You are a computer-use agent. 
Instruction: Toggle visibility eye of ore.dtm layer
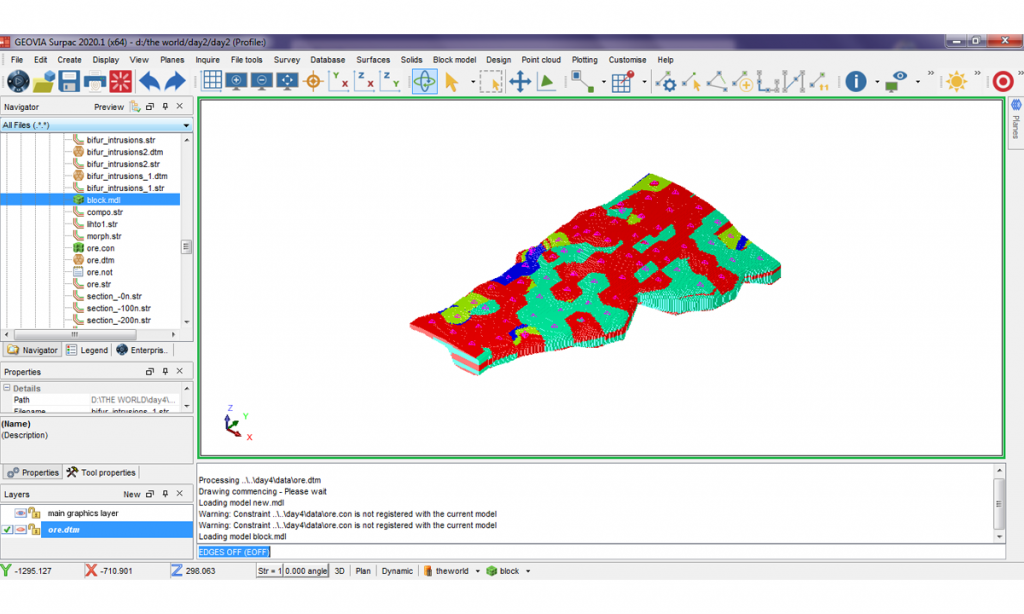point(22,529)
